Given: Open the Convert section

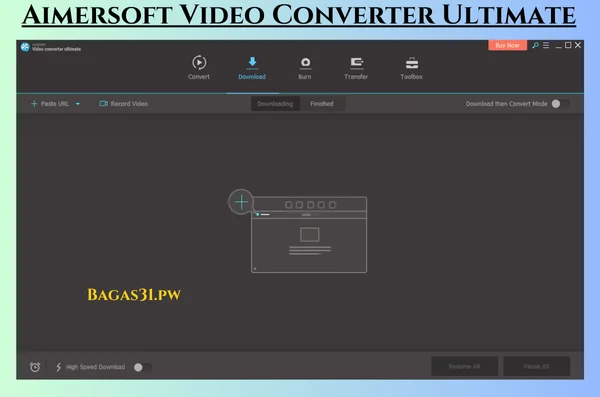Looking at the screenshot, I should point(199,67).
